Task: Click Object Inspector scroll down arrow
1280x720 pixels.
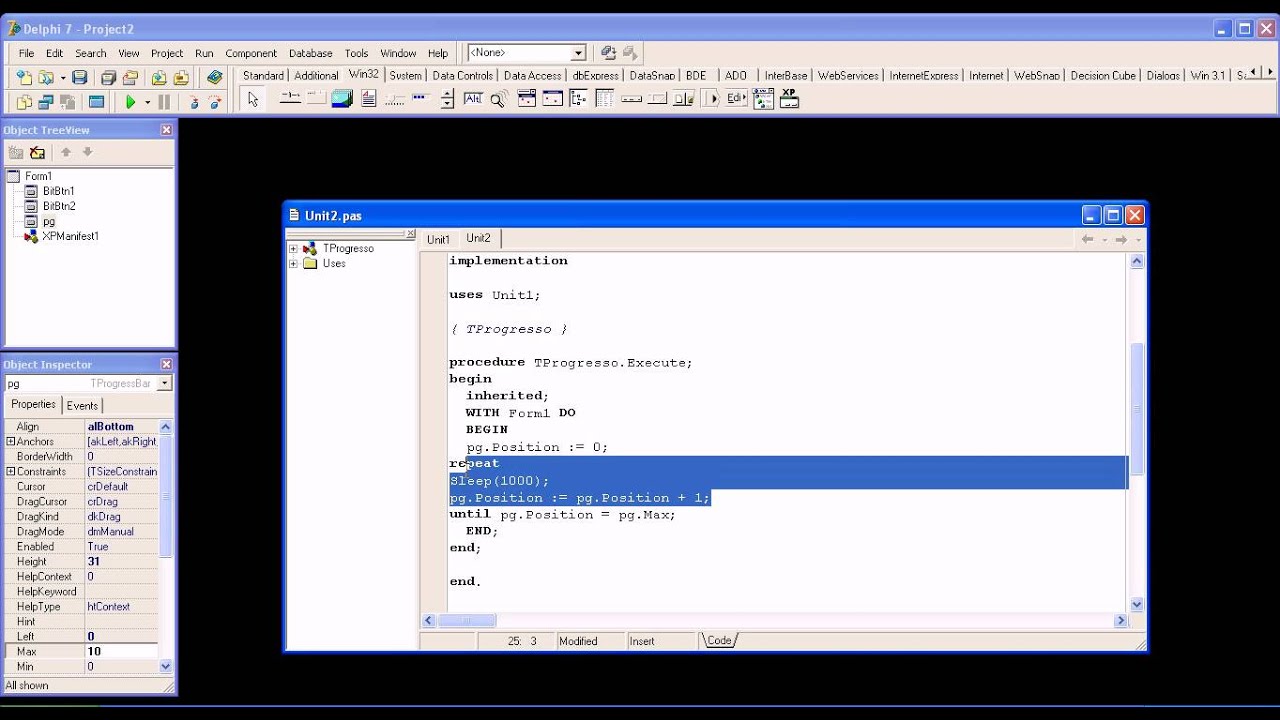Action: click(166, 666)
